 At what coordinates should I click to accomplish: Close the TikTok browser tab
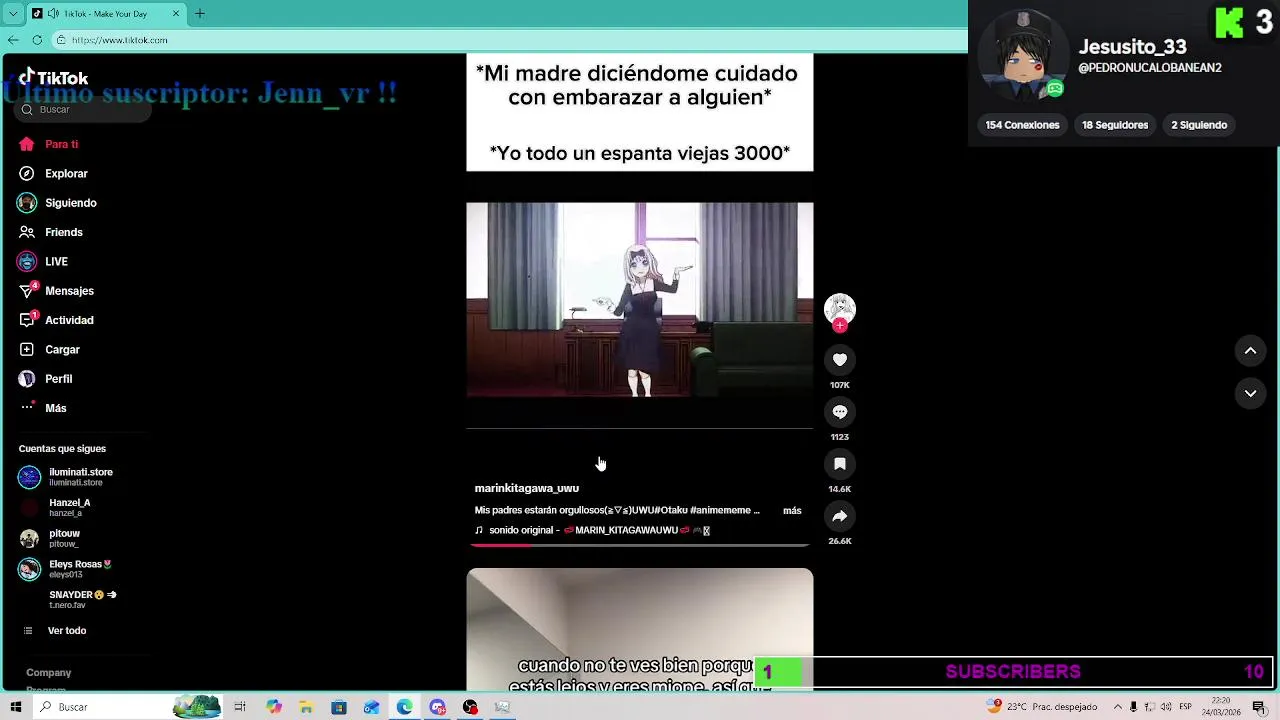(x=177, y=14)
